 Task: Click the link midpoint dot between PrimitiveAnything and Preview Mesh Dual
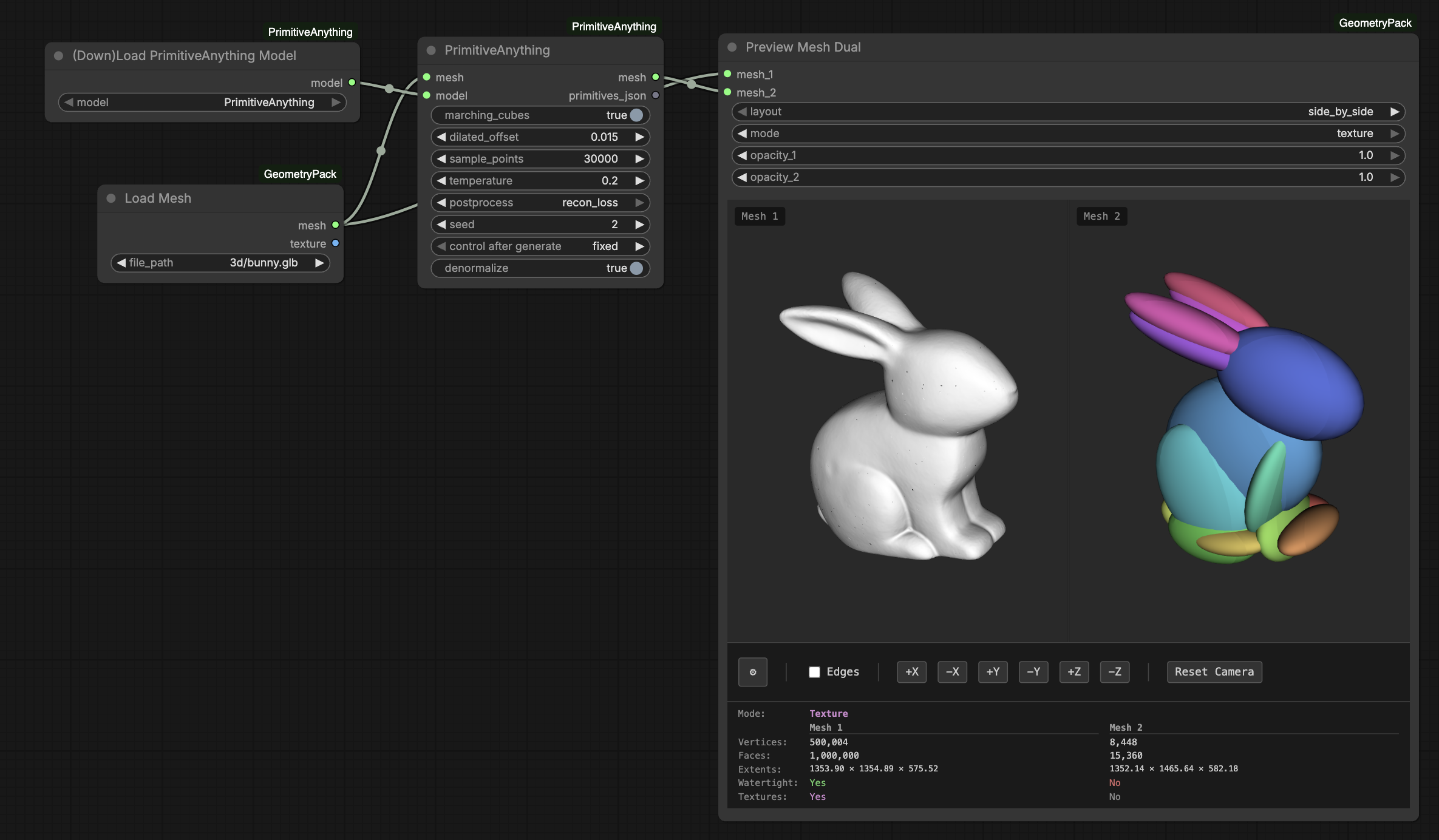[x=691, y=84]
